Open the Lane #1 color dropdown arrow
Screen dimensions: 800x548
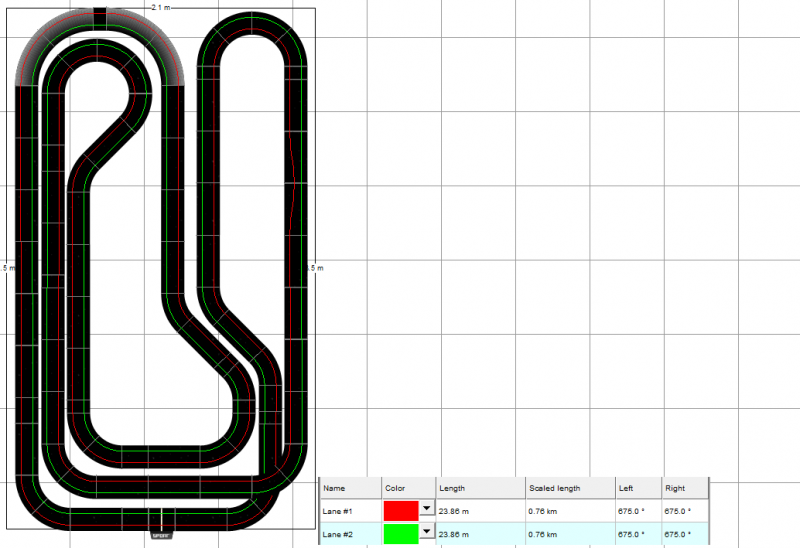[x=427, y=509]
